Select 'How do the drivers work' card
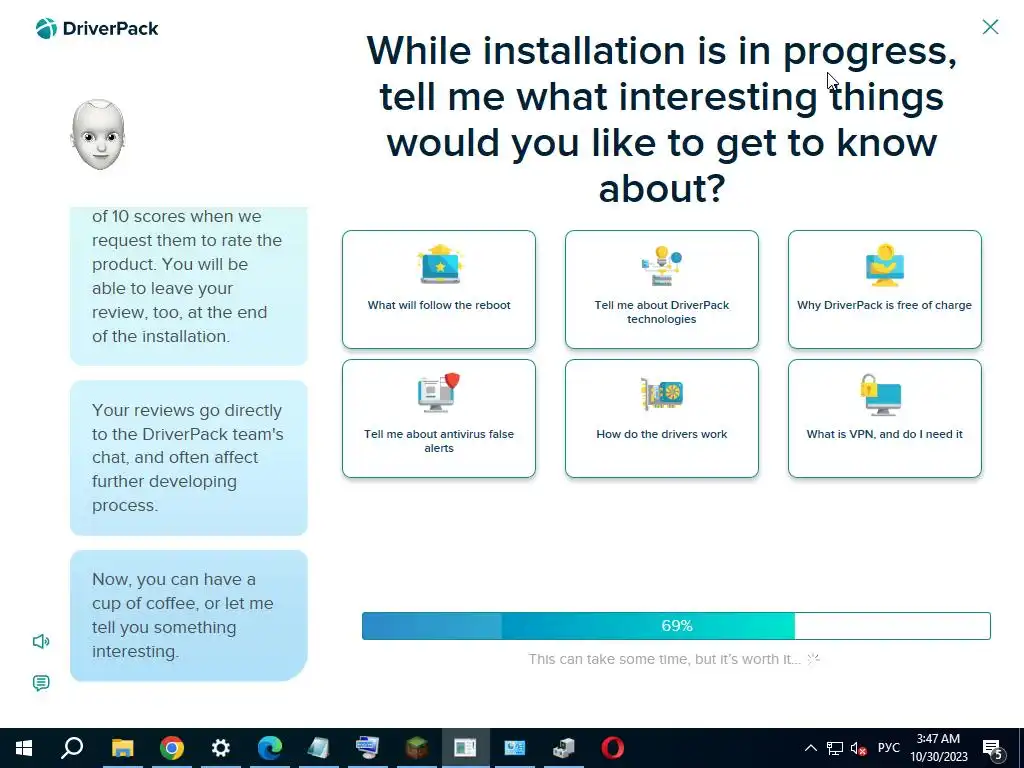Screen dimensions: 1024x768 (662, 419)
